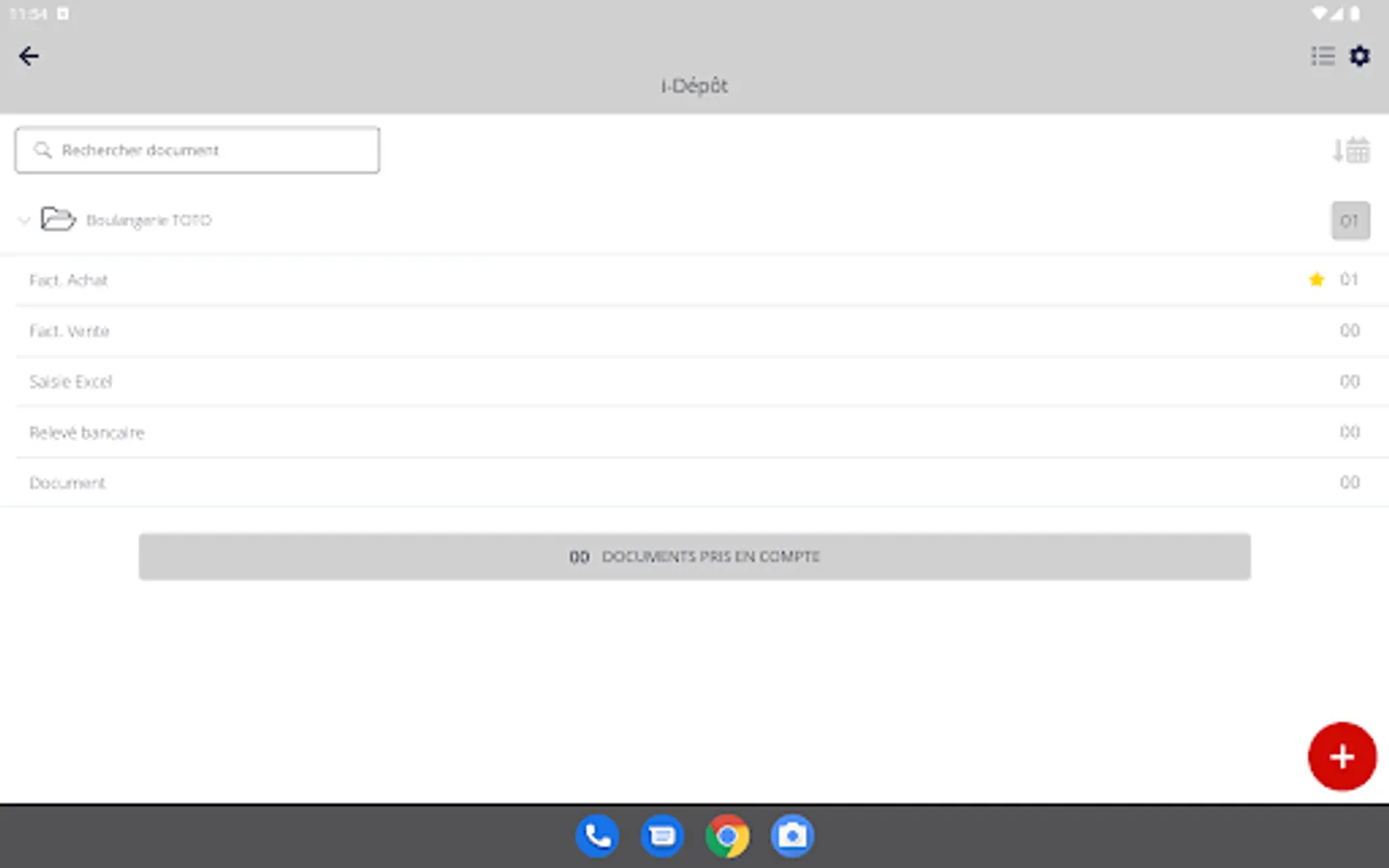Open settings gear icon

coord(1360,56)
